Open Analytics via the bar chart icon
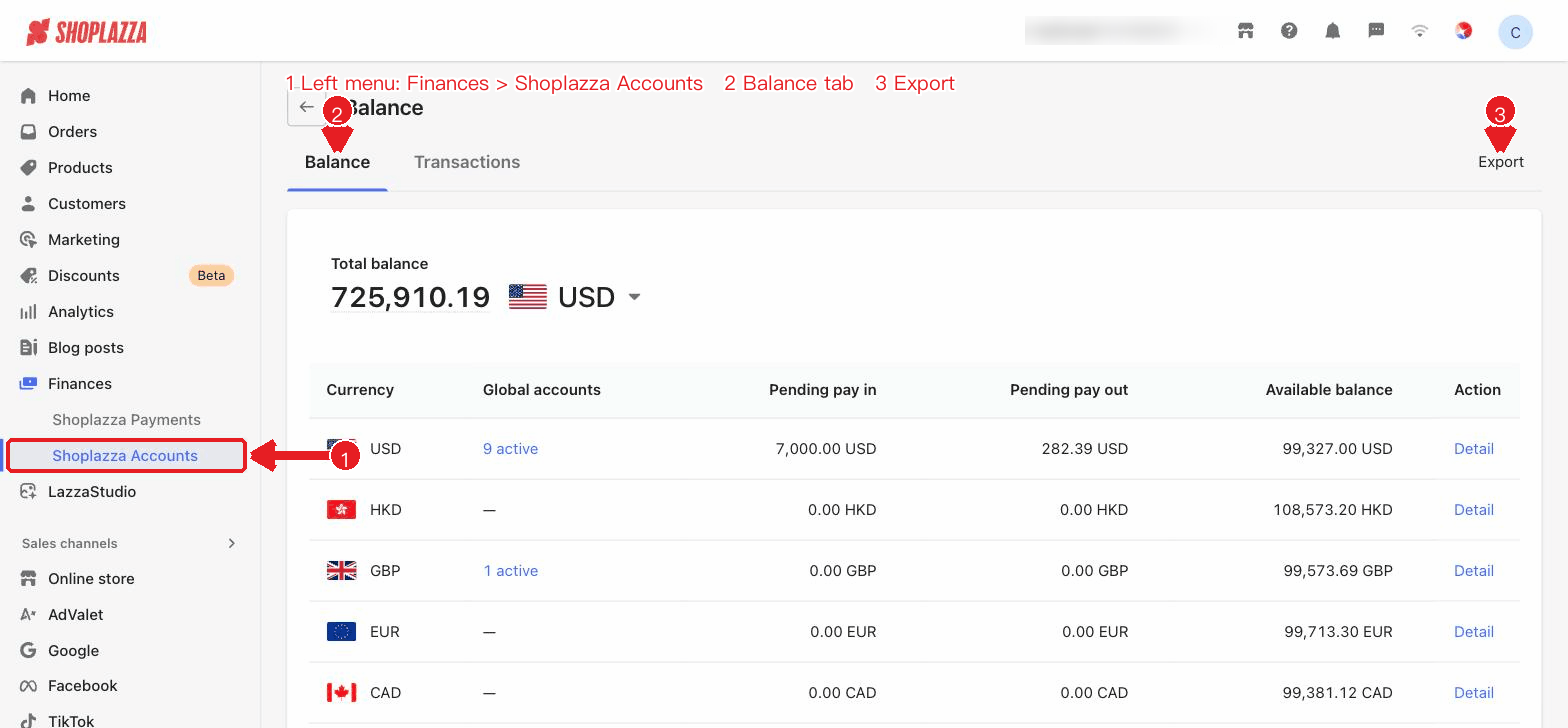The image size is (1568, 728). point(28,312)
